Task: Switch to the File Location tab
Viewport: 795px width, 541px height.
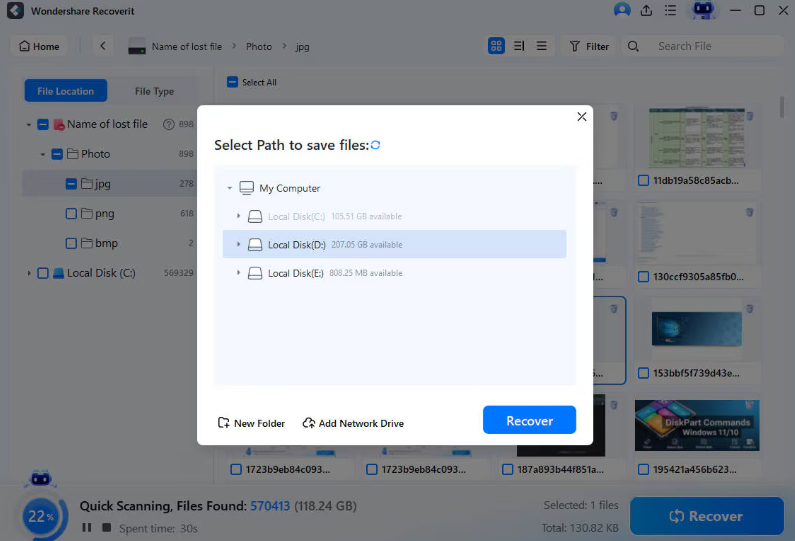Action: click(65, 91)
